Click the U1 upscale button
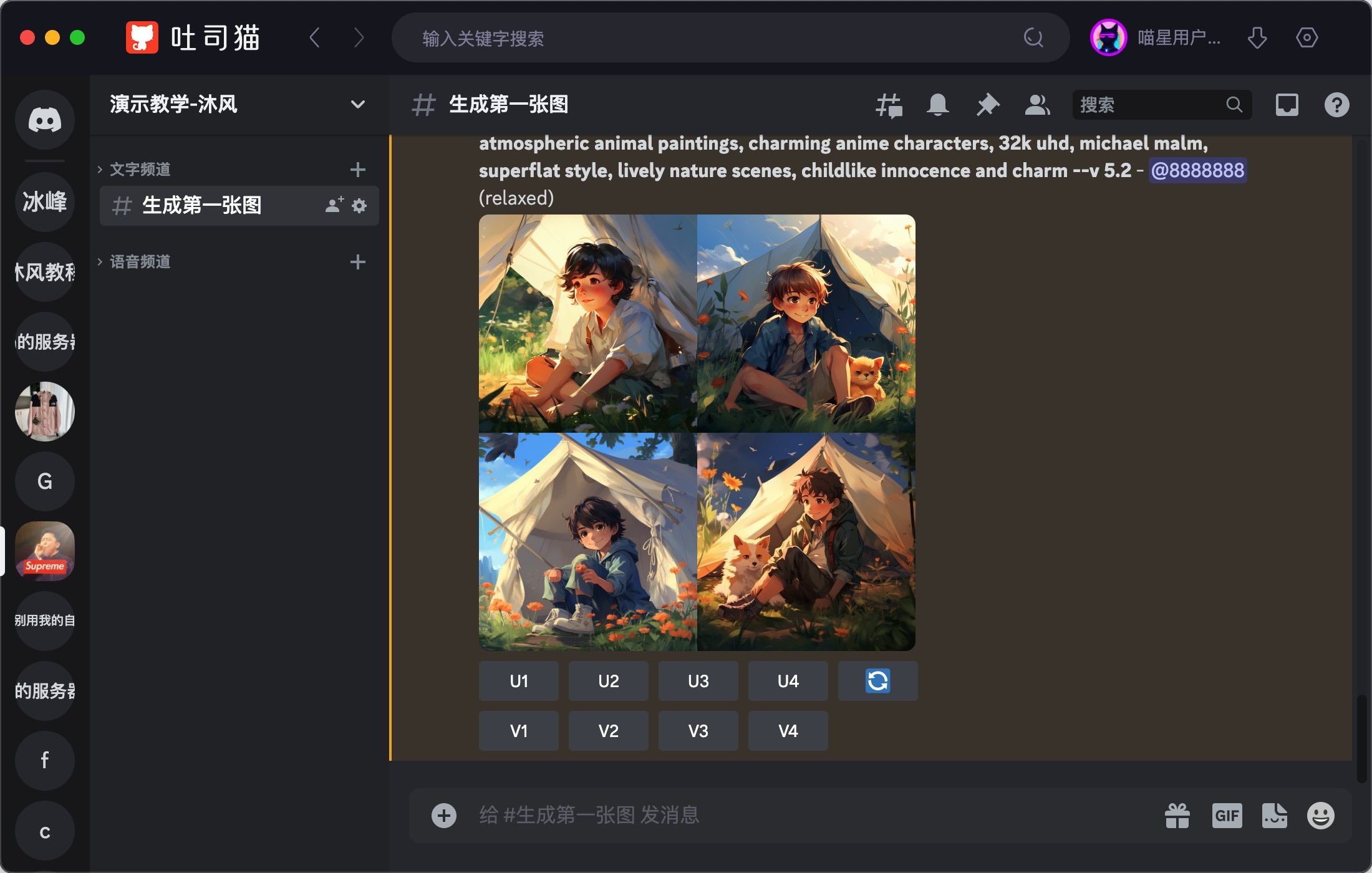 (518, 681)
